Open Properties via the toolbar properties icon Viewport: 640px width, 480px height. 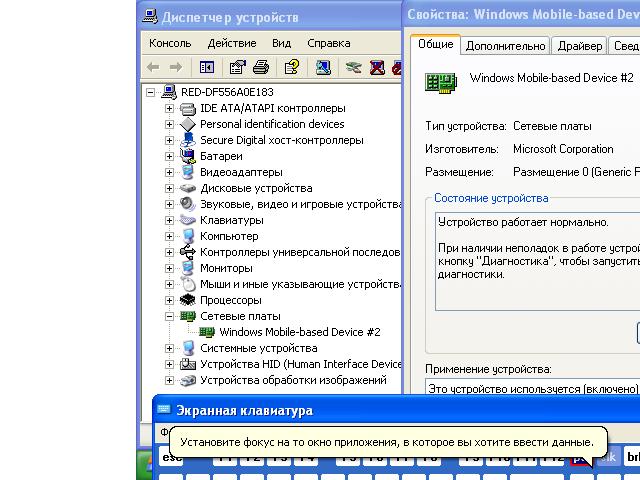tap(238, 67)
